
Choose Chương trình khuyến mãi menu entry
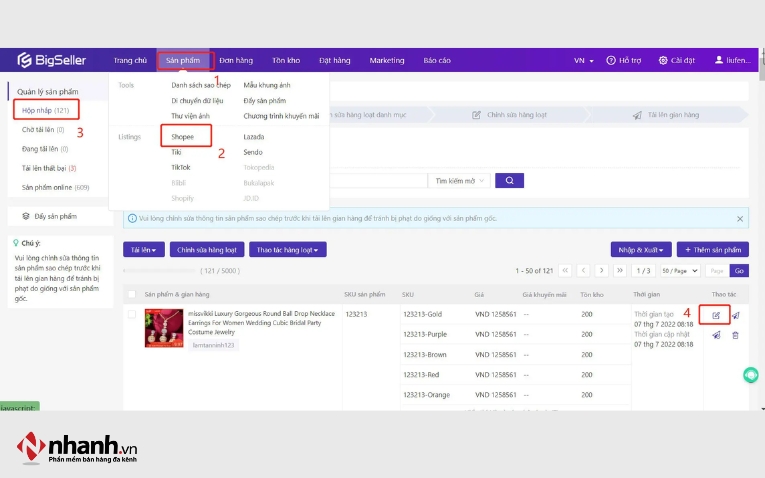click(281, 116)
